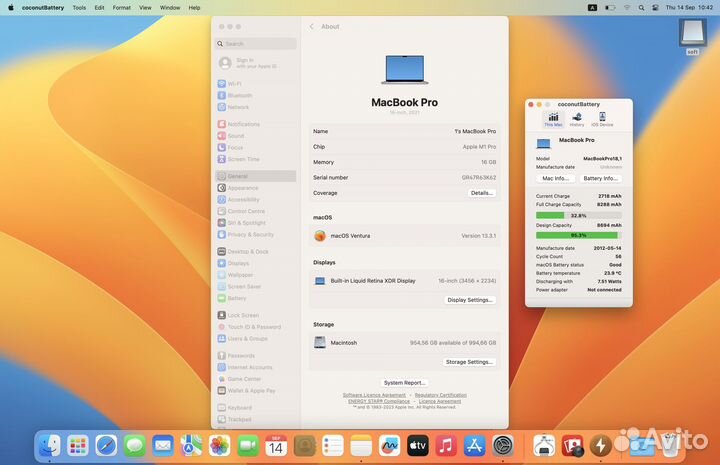Open Contacts from the Dock
The height and width of the screenshot is (465, 720).
pyautogui.click(x=305, y=445)
